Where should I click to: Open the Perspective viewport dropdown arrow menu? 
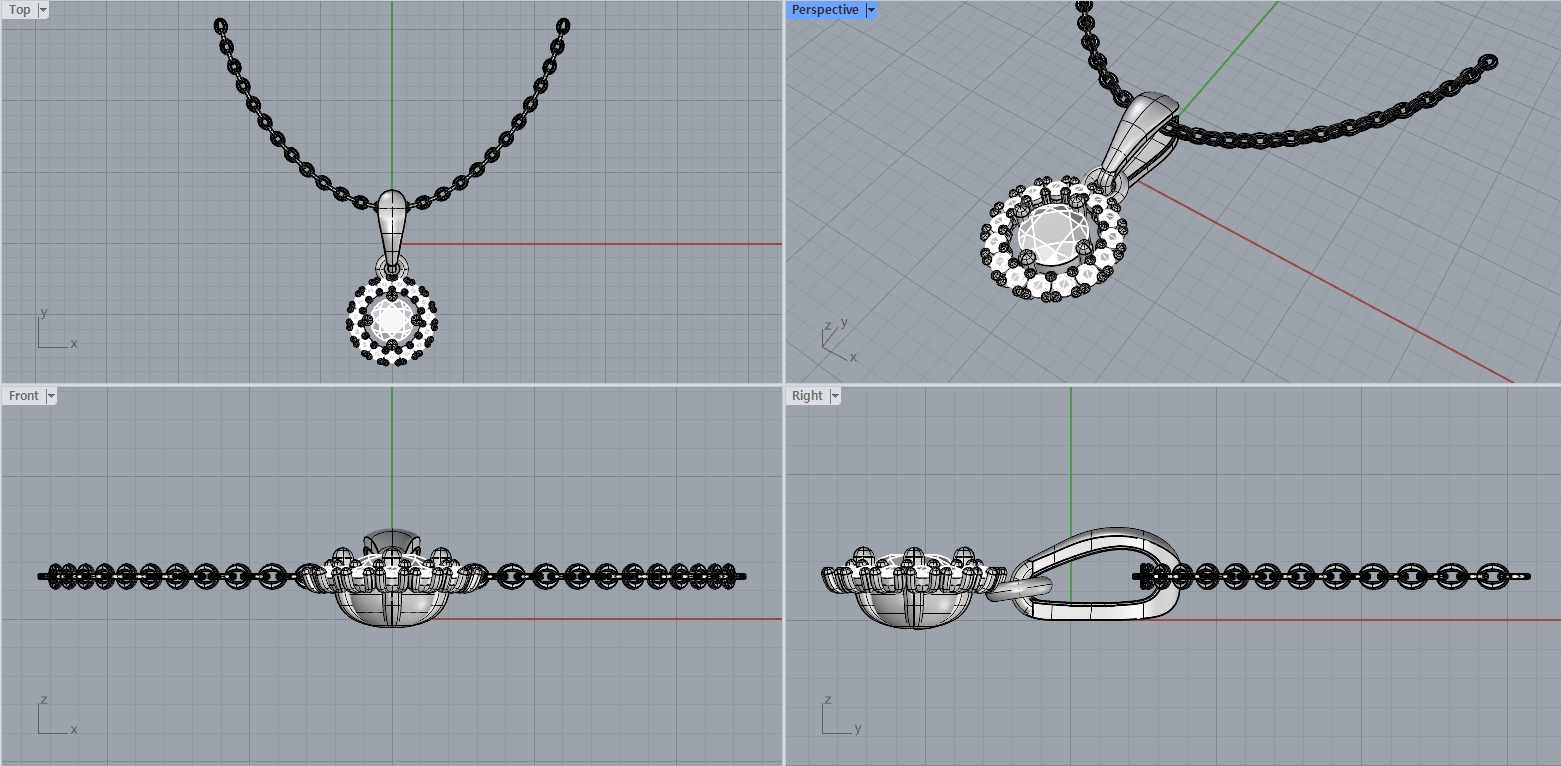[x=871, y=10]
